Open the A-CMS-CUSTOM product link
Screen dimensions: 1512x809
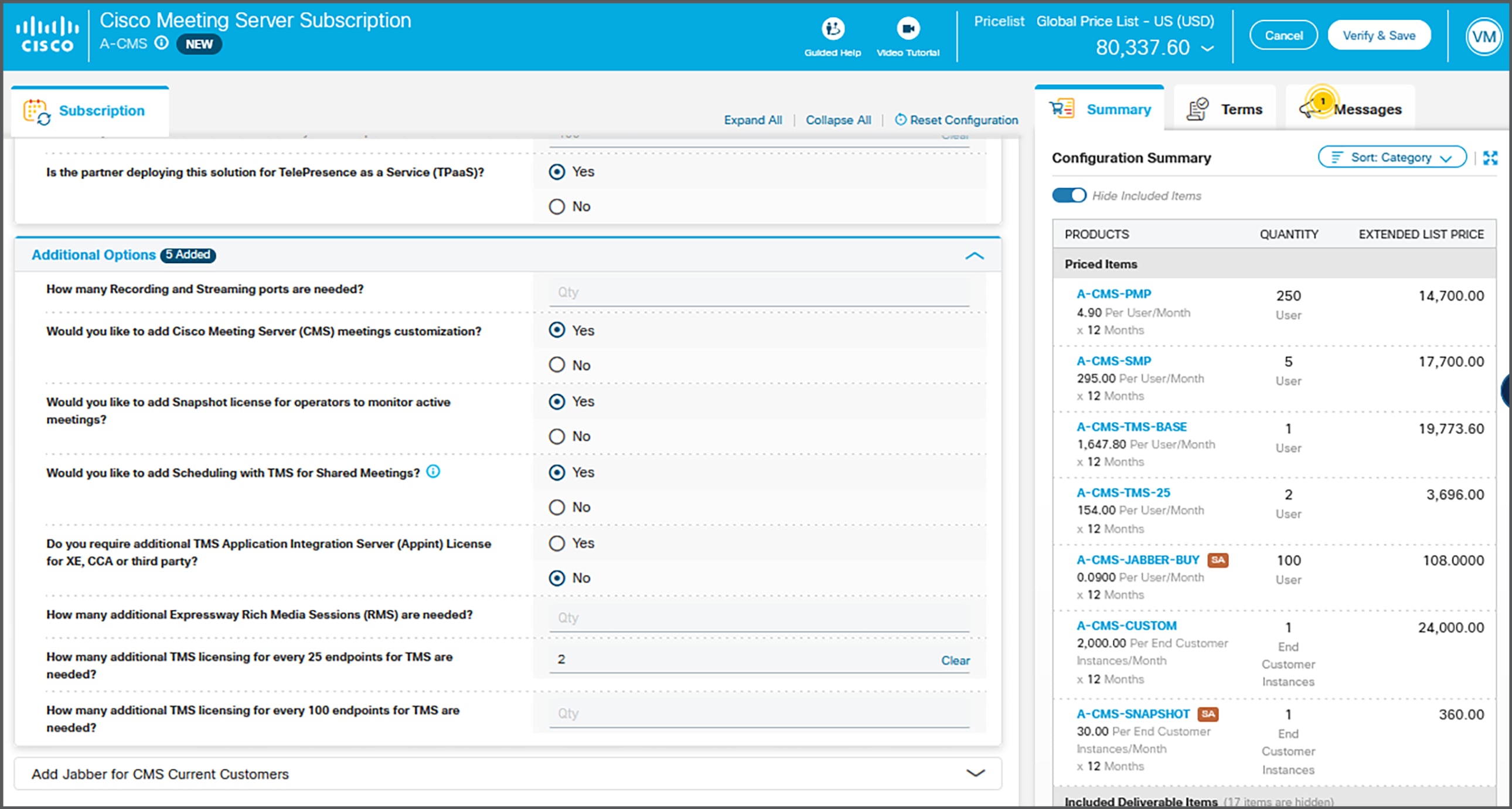(1126, 626)
